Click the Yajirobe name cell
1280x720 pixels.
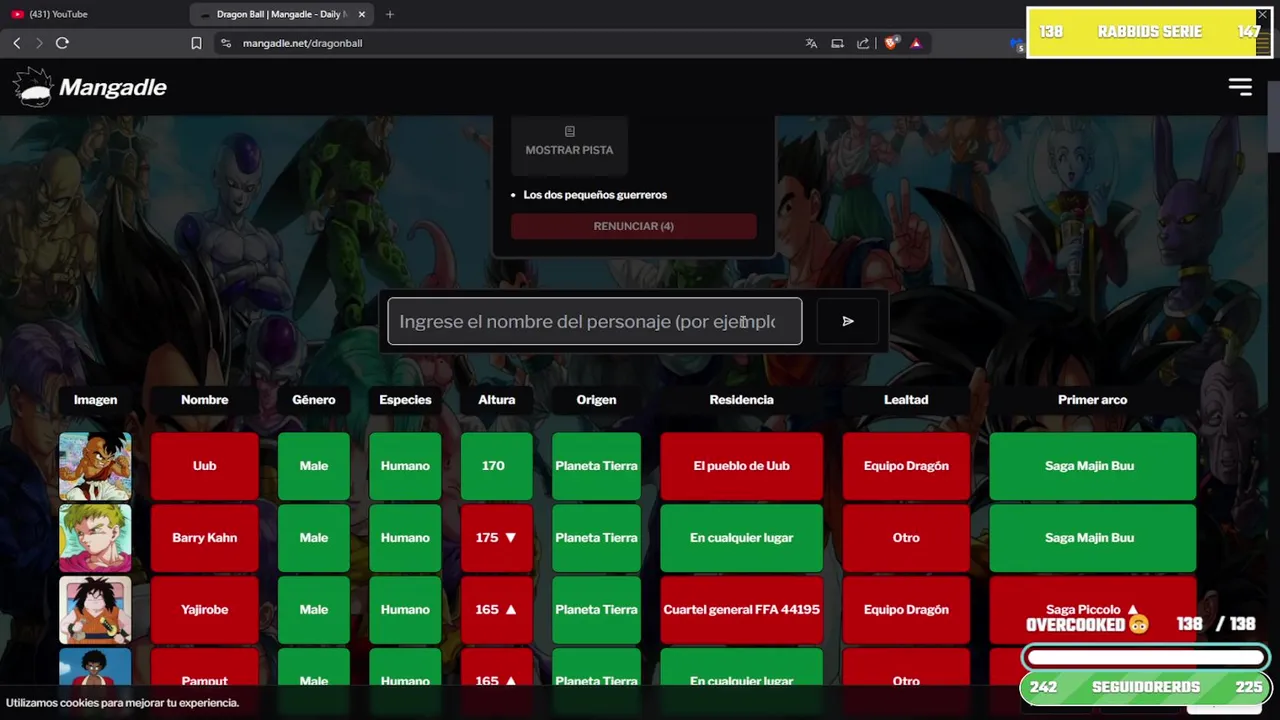pos(205,610)
